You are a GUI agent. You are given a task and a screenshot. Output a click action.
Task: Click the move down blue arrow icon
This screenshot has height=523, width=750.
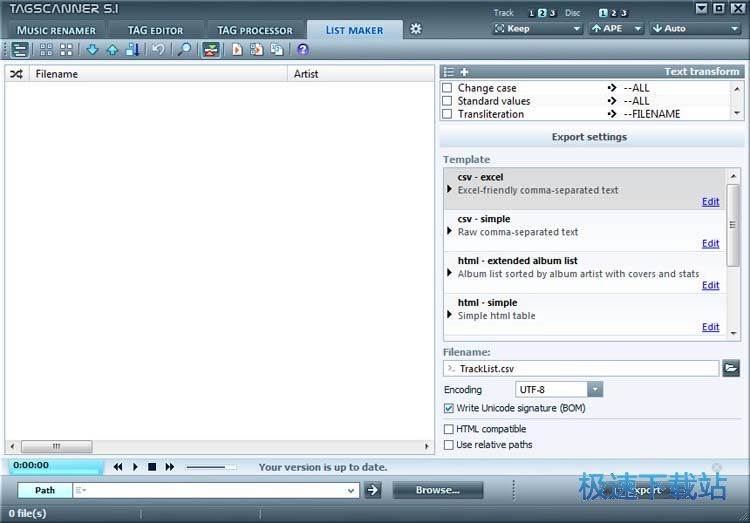(93, 49)
